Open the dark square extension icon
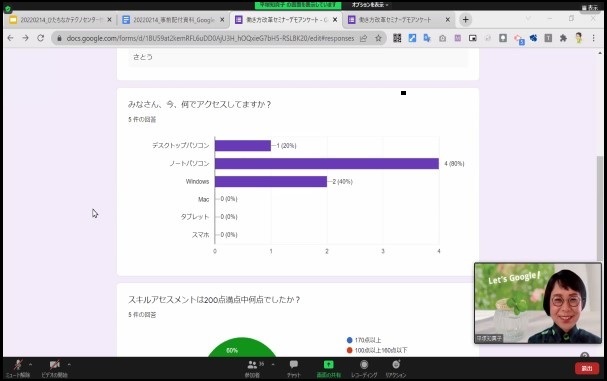Screen dimensions: 607x381 tap(503, 38)
